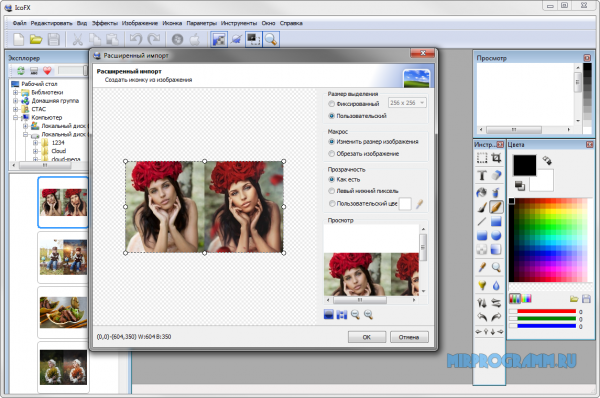Click the refresh icon in Explorer panel
Screen dimensions: 600x398
click(21, 70)
